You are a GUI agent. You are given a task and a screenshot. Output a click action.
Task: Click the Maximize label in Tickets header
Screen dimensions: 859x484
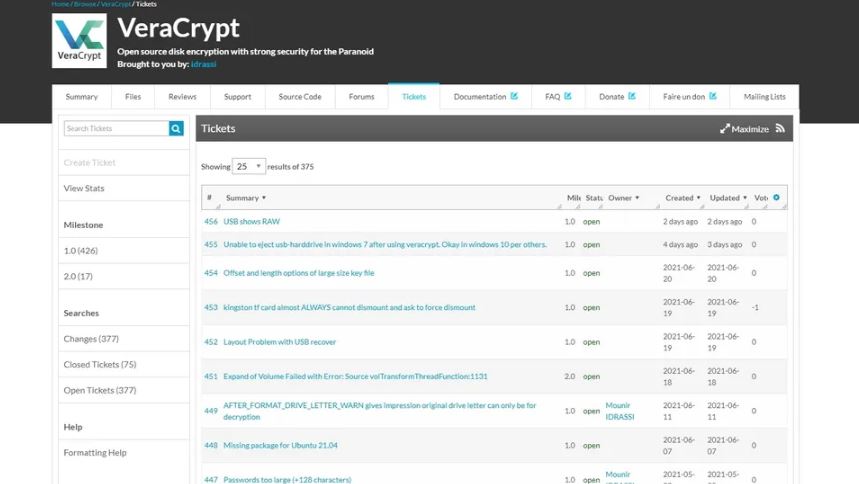coord(750,129)
